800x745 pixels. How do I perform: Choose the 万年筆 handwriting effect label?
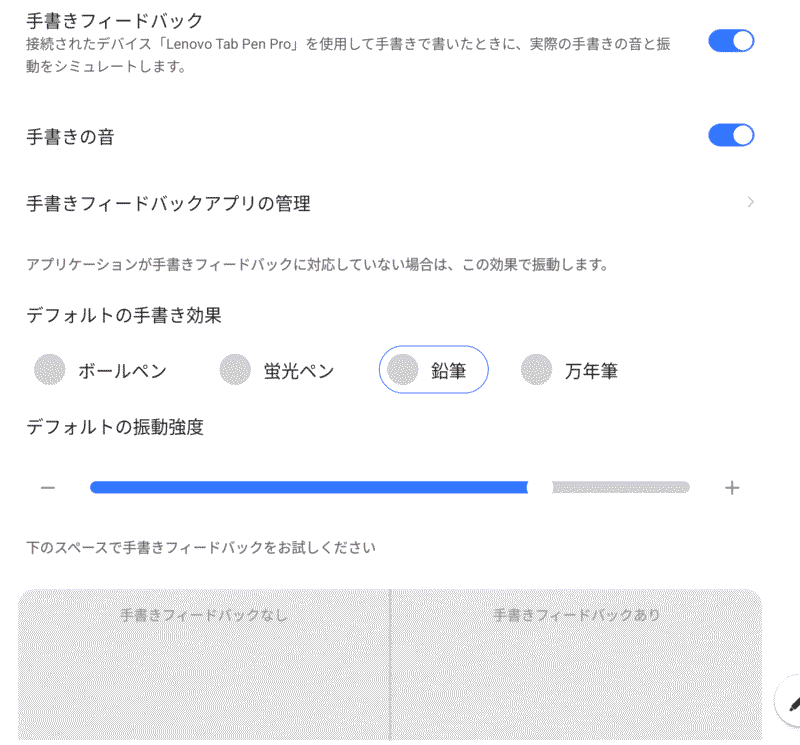pyautogui.click(x=591, y=371)
